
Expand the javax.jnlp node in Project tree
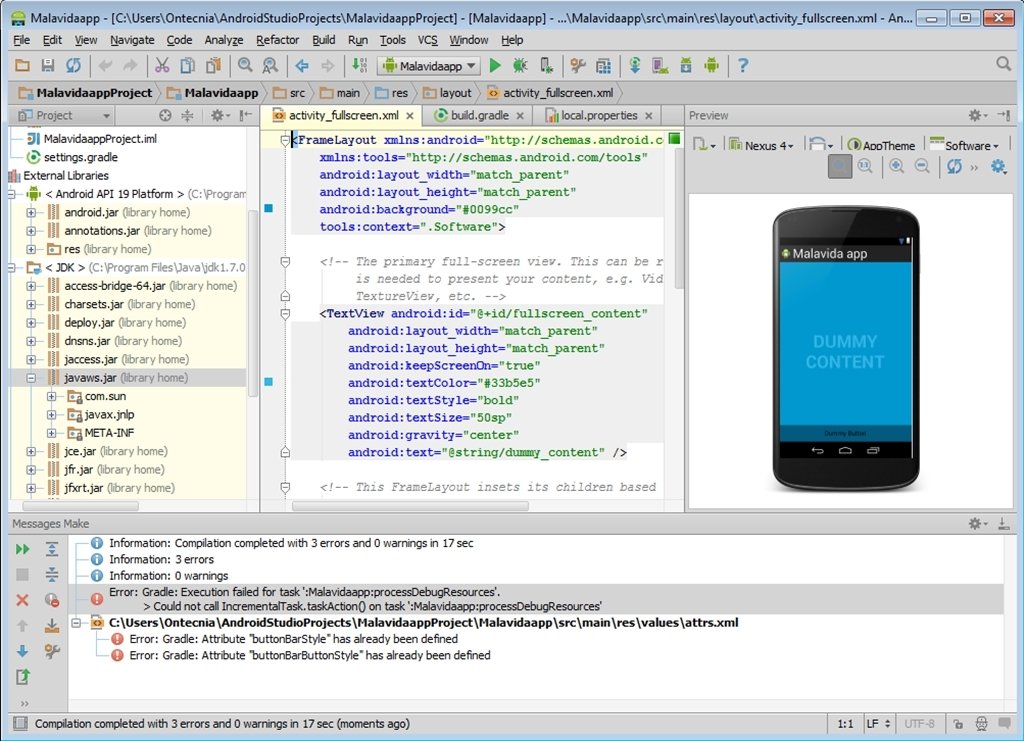(x=53, y=414)
